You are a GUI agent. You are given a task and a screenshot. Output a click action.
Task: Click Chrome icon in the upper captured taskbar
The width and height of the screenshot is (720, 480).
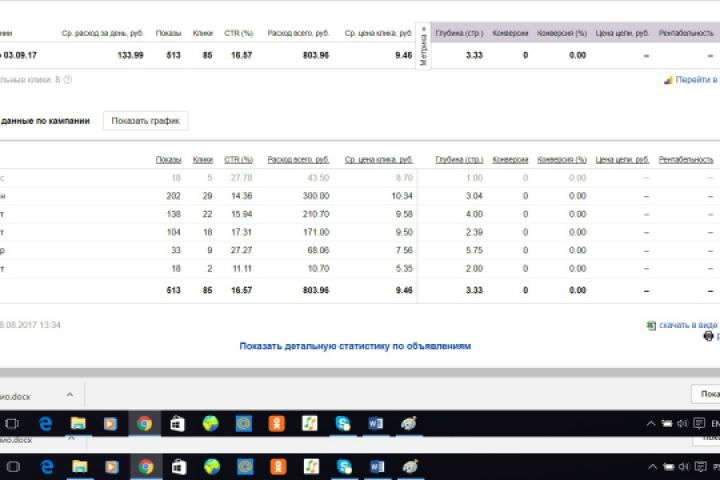point(144,424)
